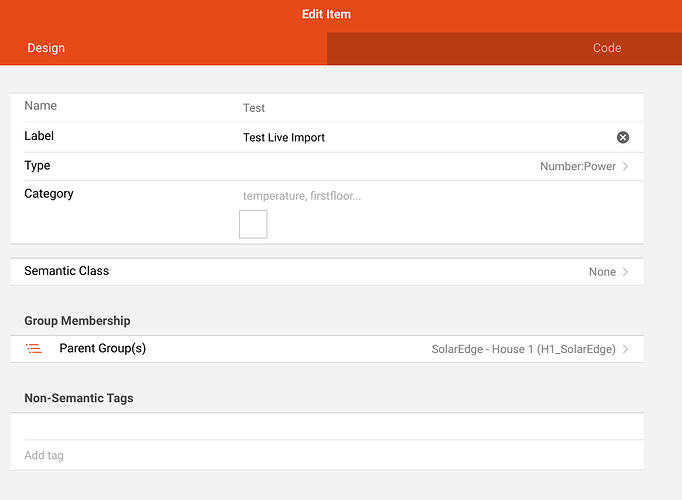Image resolution: width=682 pixels, height=500 pixels.
Task: Click the Semantic Class 'None' value
Action: tap(602, 272)
